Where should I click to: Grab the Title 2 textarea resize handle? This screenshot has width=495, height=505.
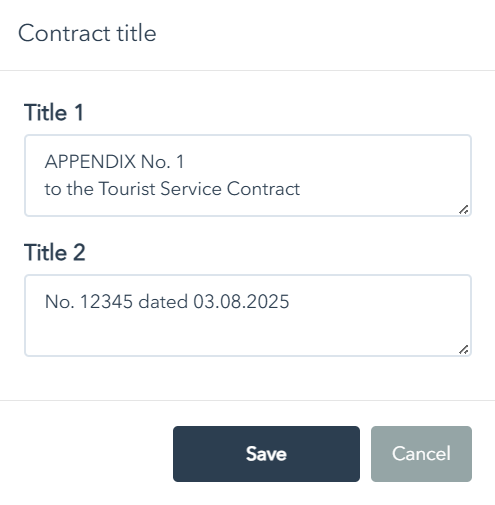[464, 350]
